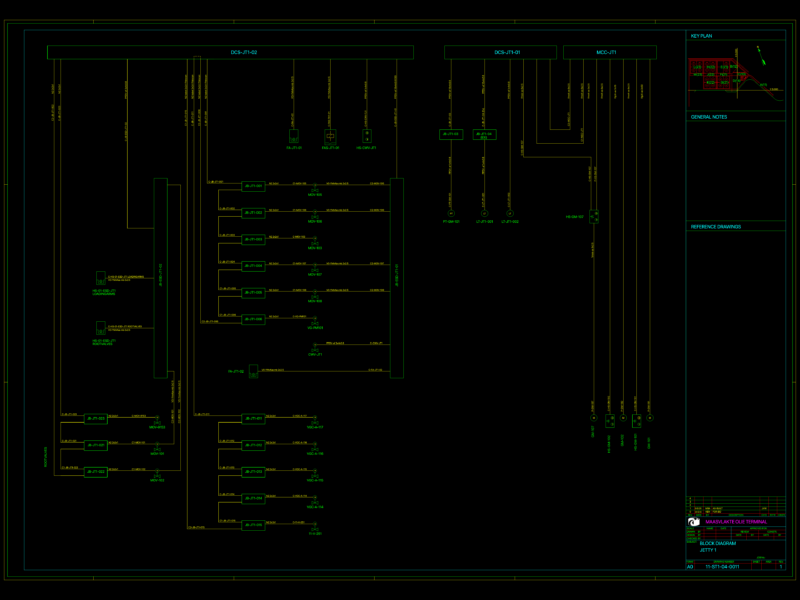Click the REFERENCE DRAWINGS heading
The height and width of the screenshot is (600, 800).
tap(716, 227)
